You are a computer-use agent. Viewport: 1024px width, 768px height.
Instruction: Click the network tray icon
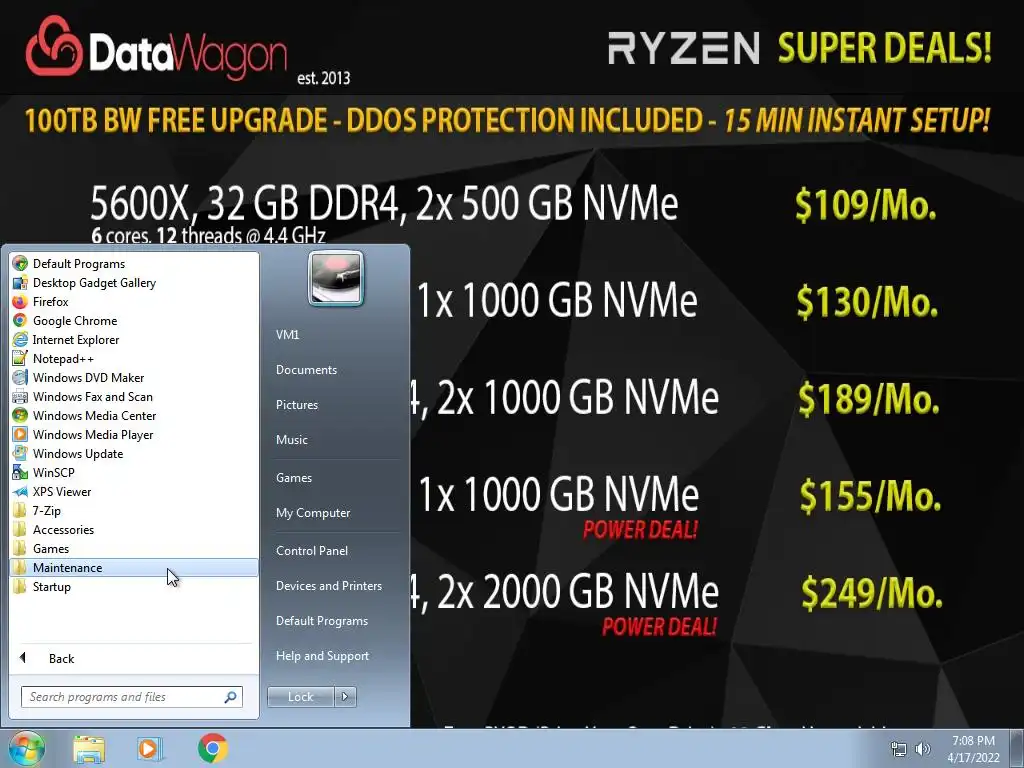click(899, 749)
